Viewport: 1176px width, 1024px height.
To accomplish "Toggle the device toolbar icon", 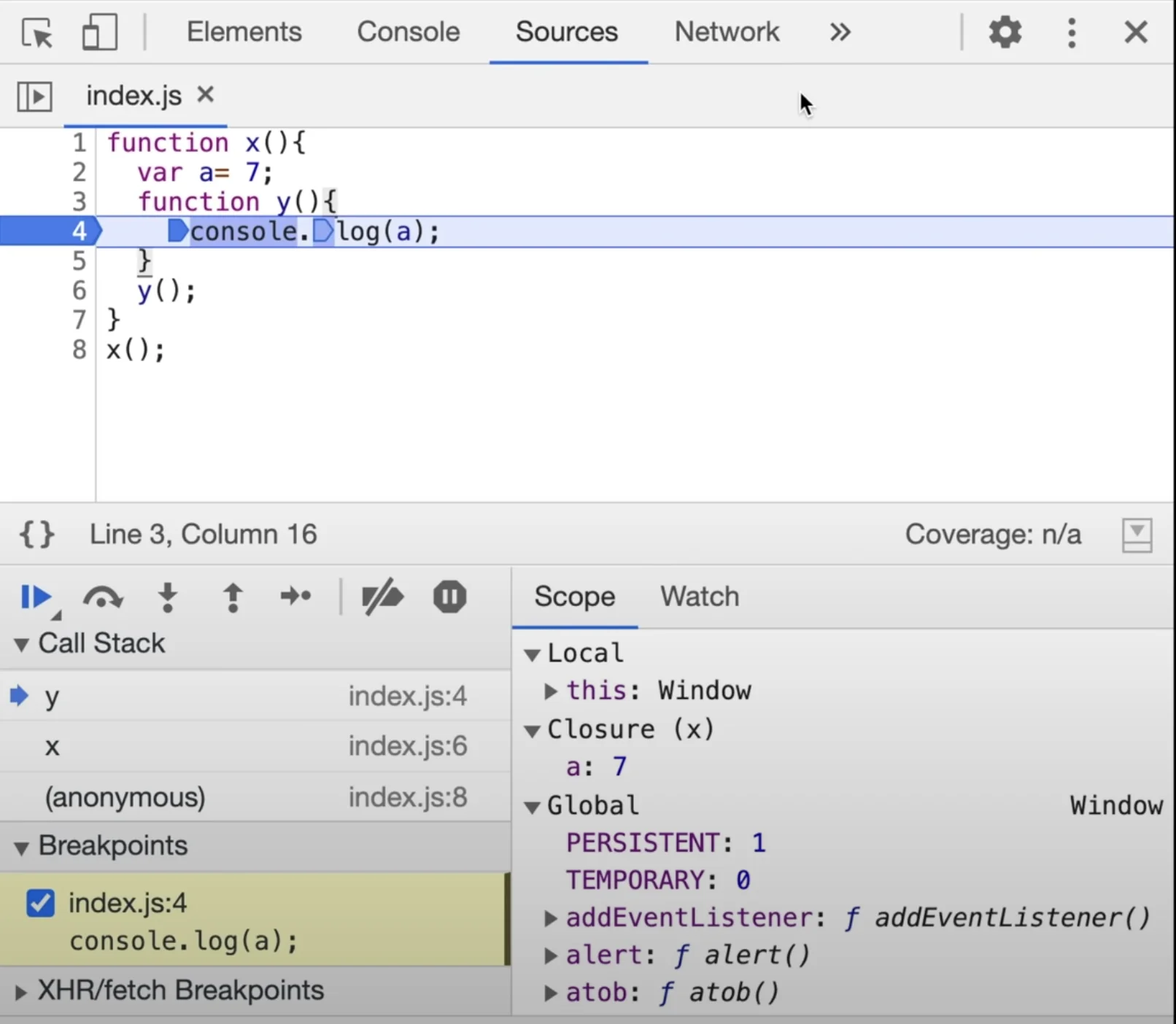I will pos(99,33).
